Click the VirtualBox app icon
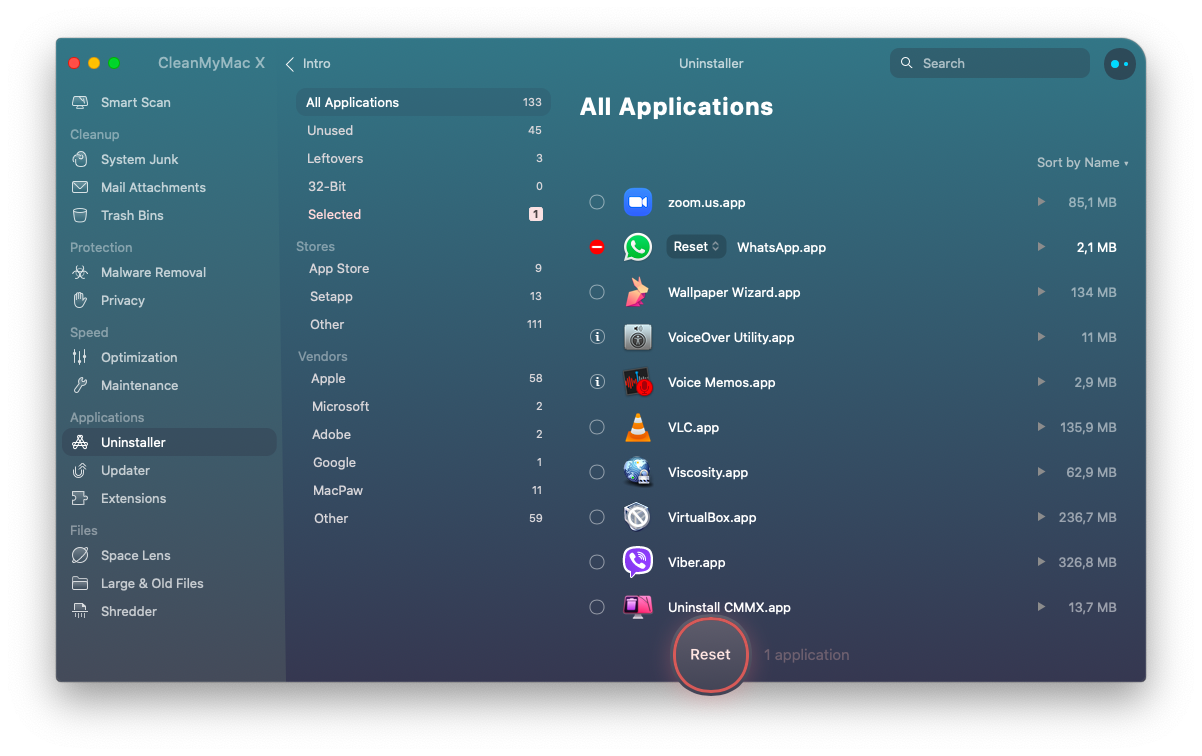 [x=638, y=517]
